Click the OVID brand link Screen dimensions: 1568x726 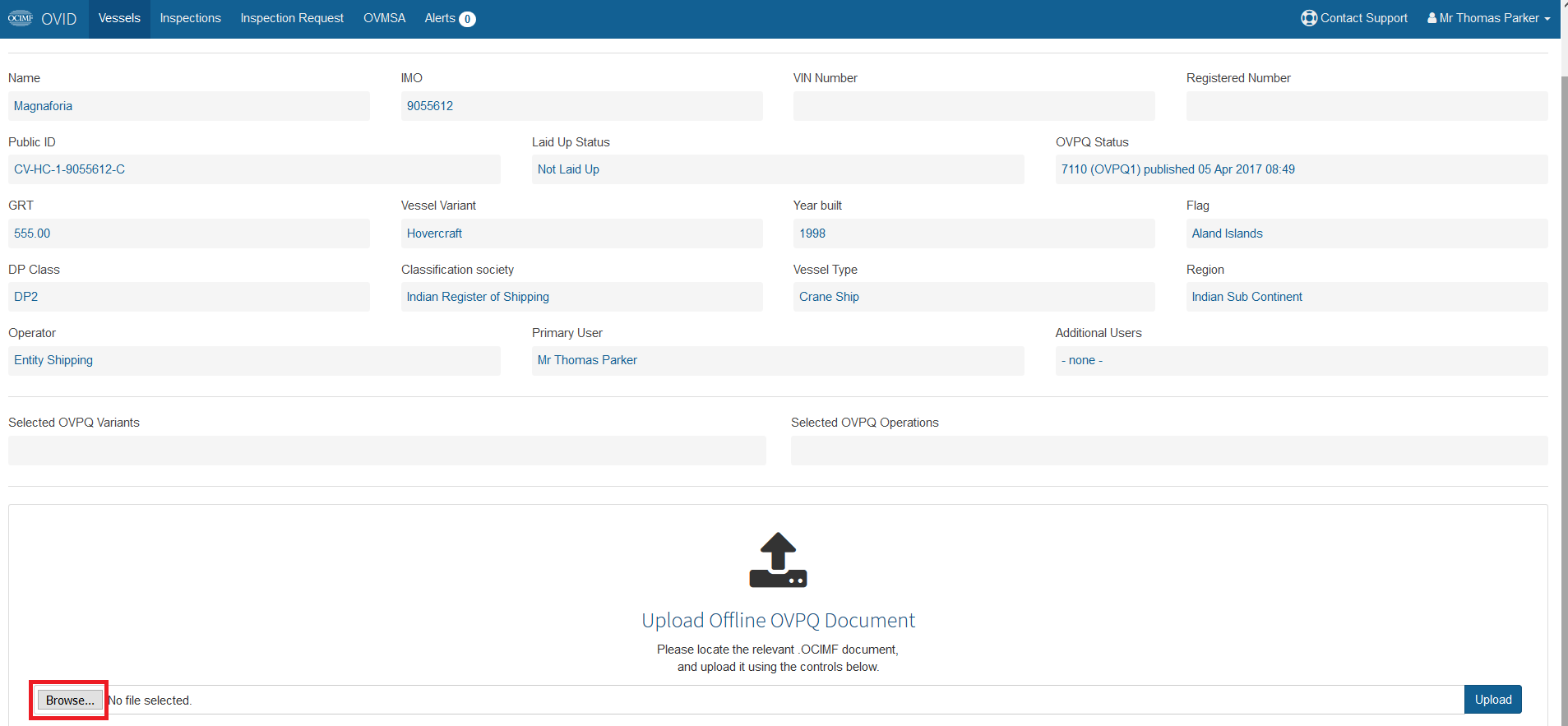[58, 19]
